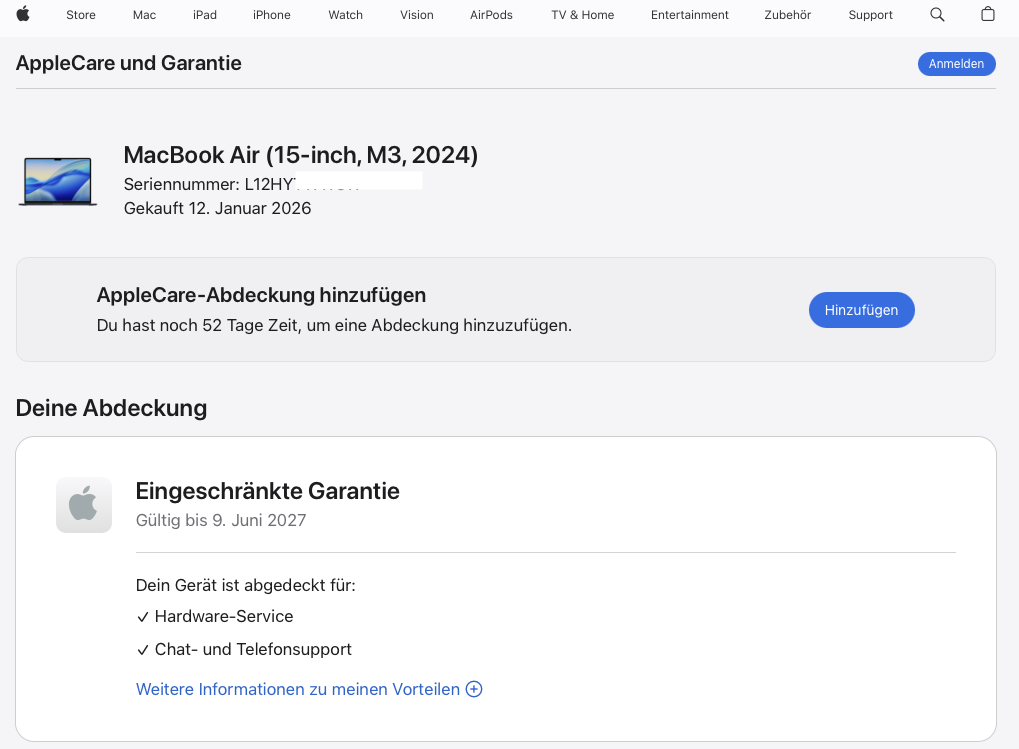Screen dimensions: 1019x749
Task: Open the search magnifier icon
Action: point(936,14)
